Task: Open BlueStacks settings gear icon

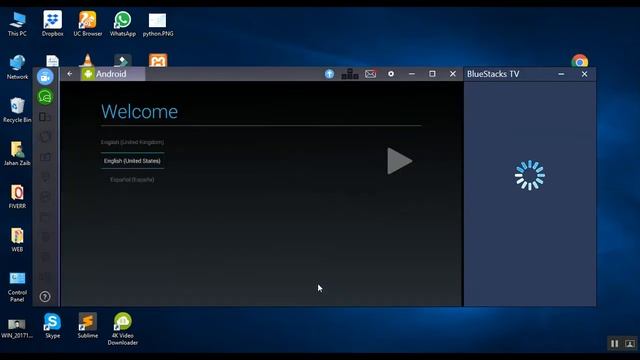Action: (x=391, y=74)
